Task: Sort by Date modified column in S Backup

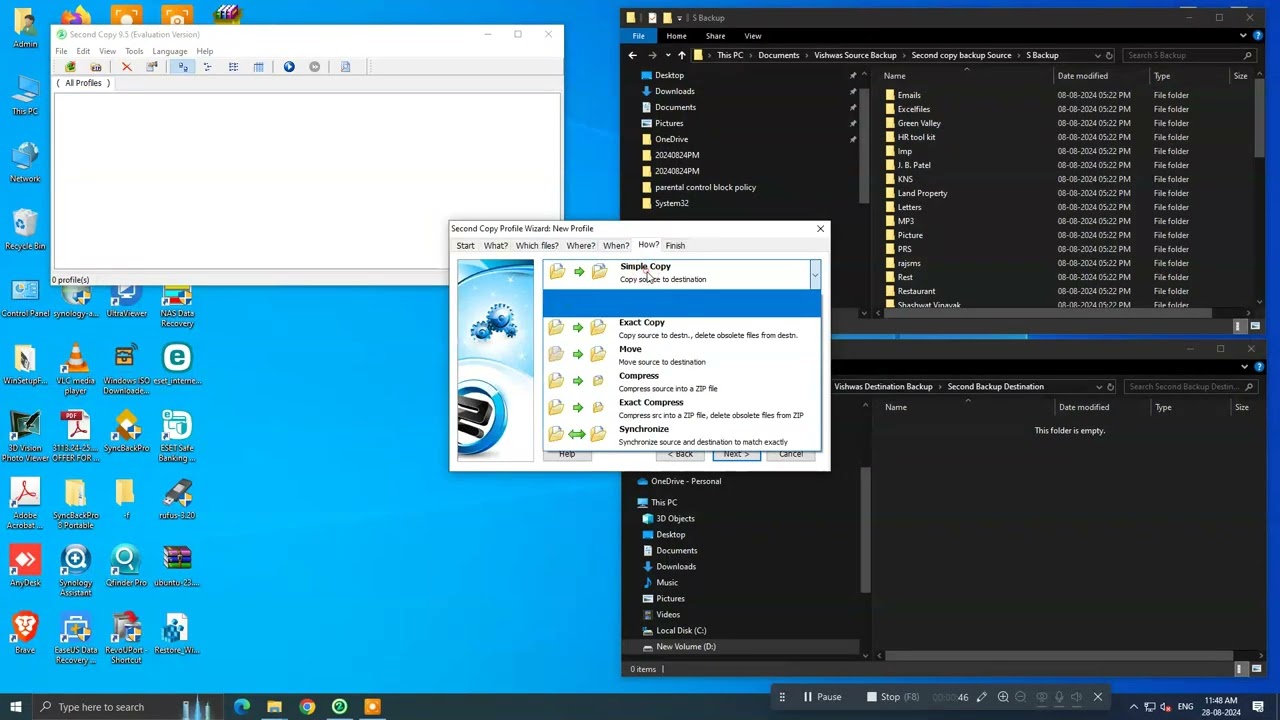Action: [x=1082, y=76]
